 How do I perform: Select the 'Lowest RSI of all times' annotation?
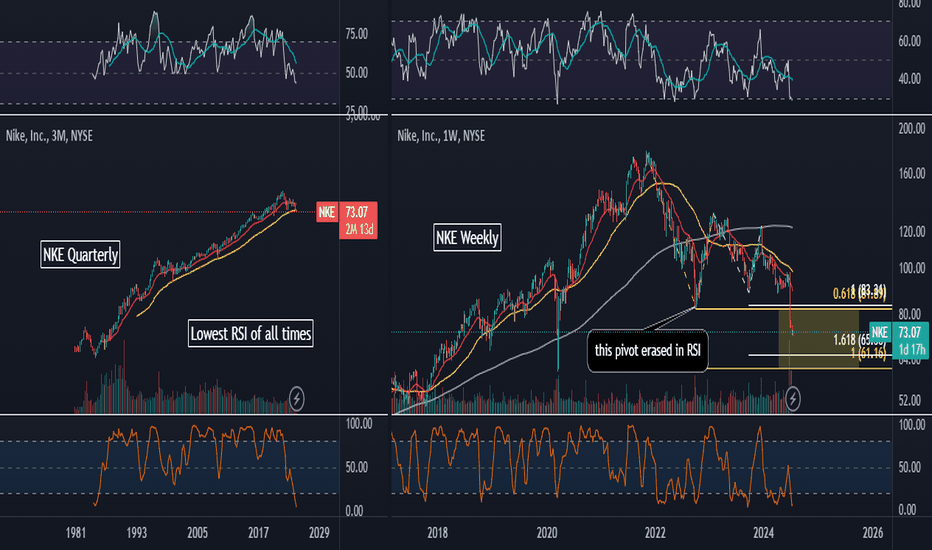click(251, 334)
